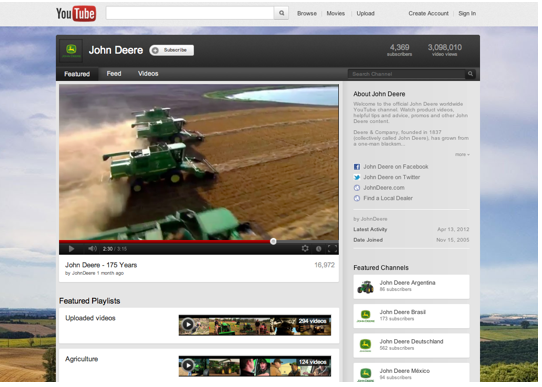Viewport: 542px width, 387px height.
Task: Click the video frame showing combines
Action: 199,162
